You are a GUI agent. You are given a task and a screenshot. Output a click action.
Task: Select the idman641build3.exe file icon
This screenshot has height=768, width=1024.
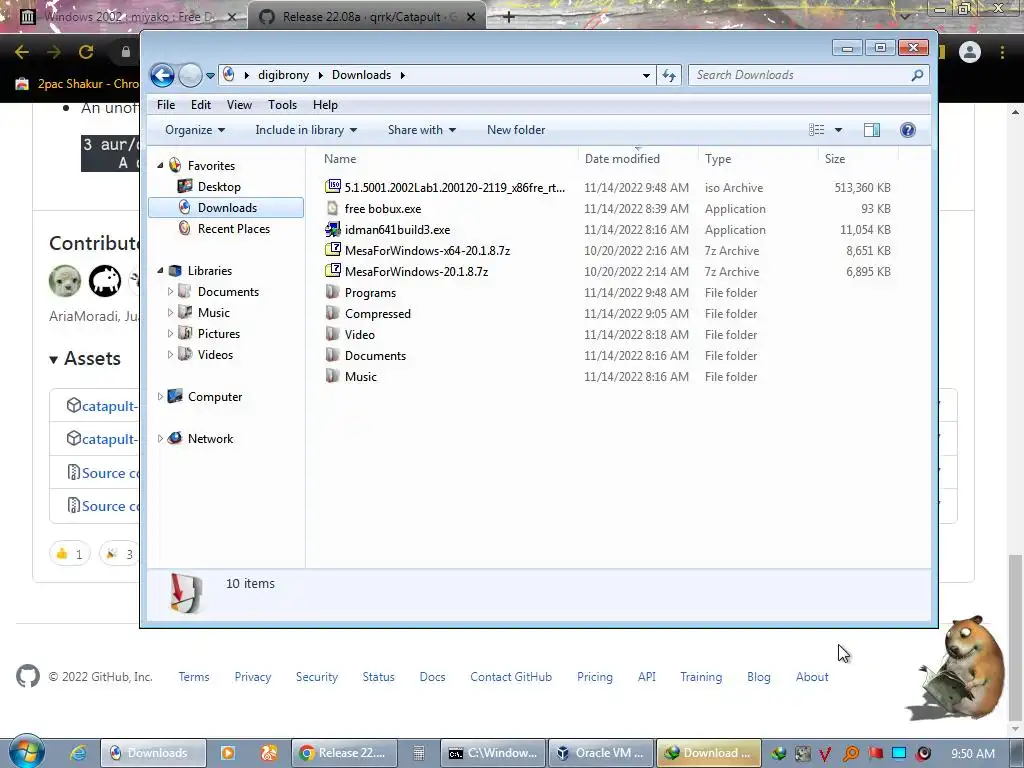pos(333,229)
